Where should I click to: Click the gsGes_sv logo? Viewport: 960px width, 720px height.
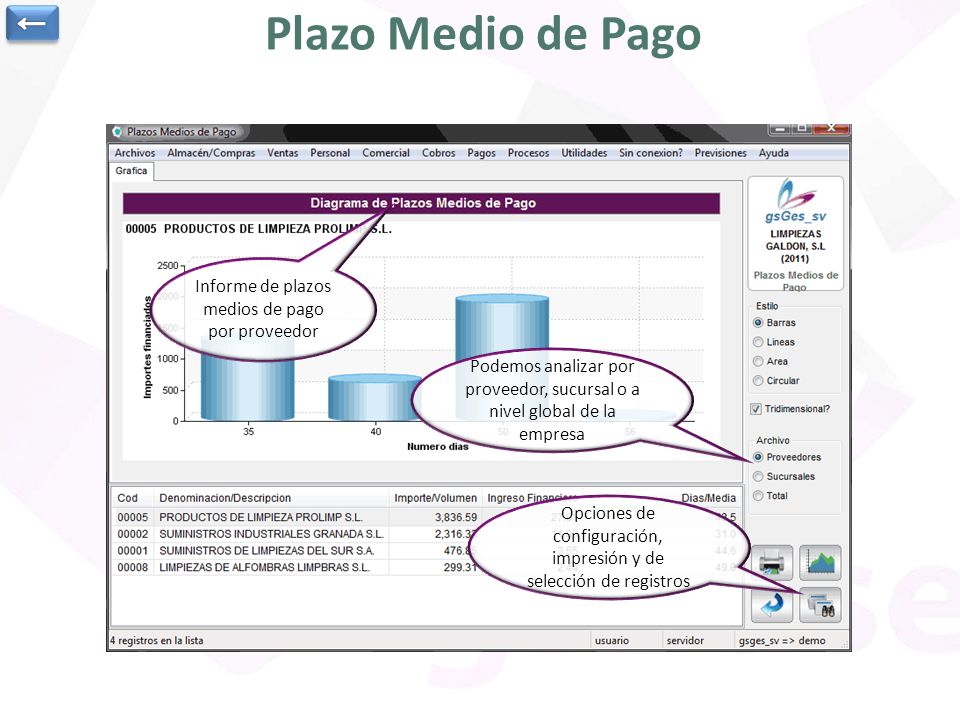click(x=795, y=201)
